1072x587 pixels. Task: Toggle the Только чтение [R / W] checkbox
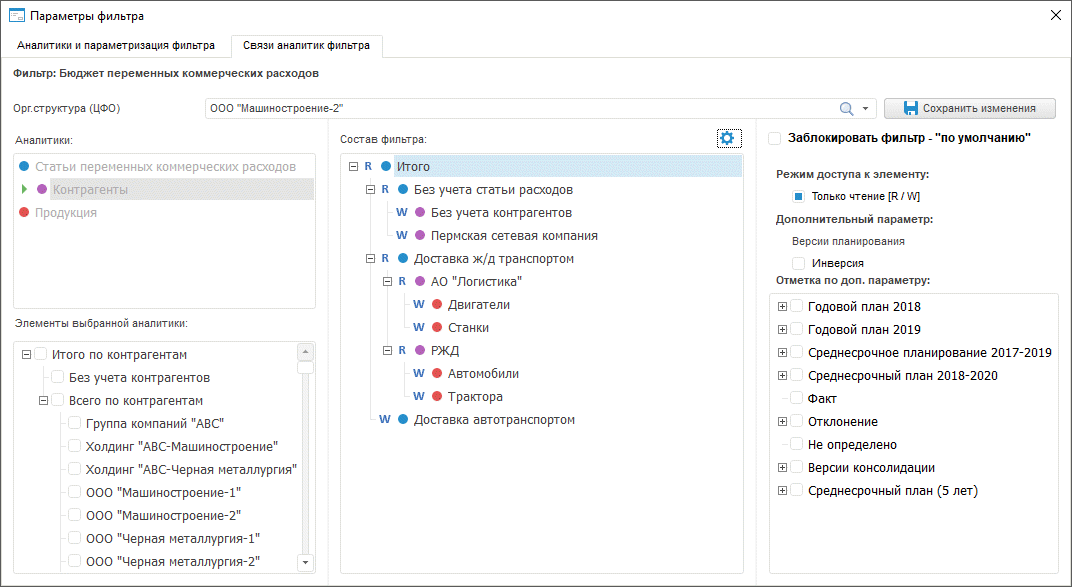[x=798, y=197]
